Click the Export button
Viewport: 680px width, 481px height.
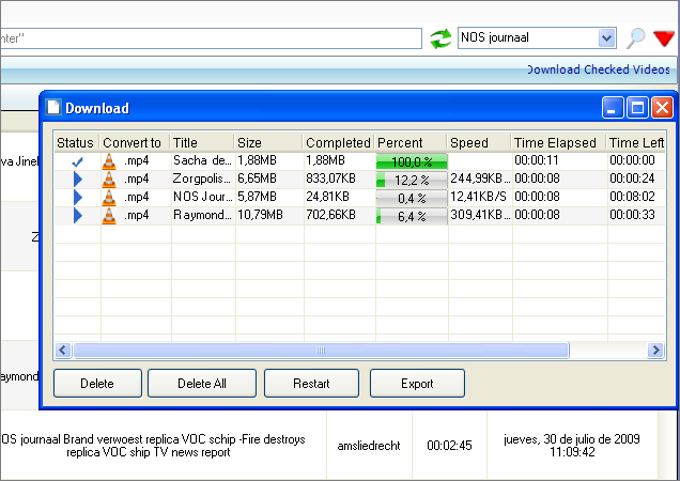(417, 383)
